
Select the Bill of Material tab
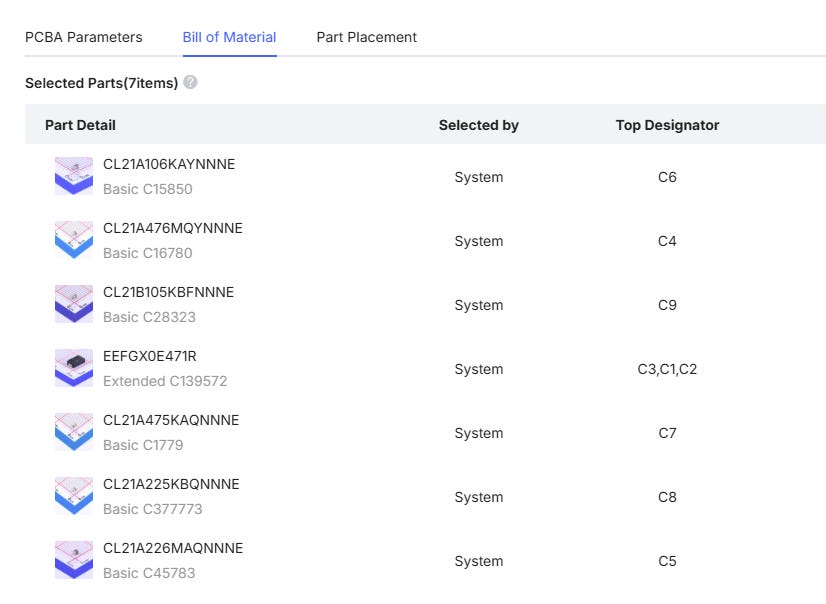point(229,37)
